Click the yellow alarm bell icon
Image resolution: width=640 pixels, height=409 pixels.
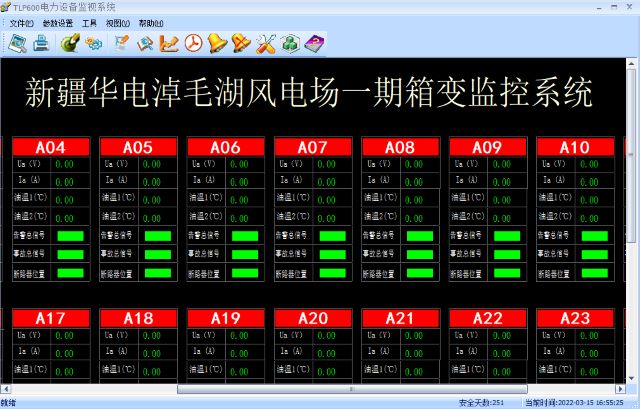[x=217, y=43]
